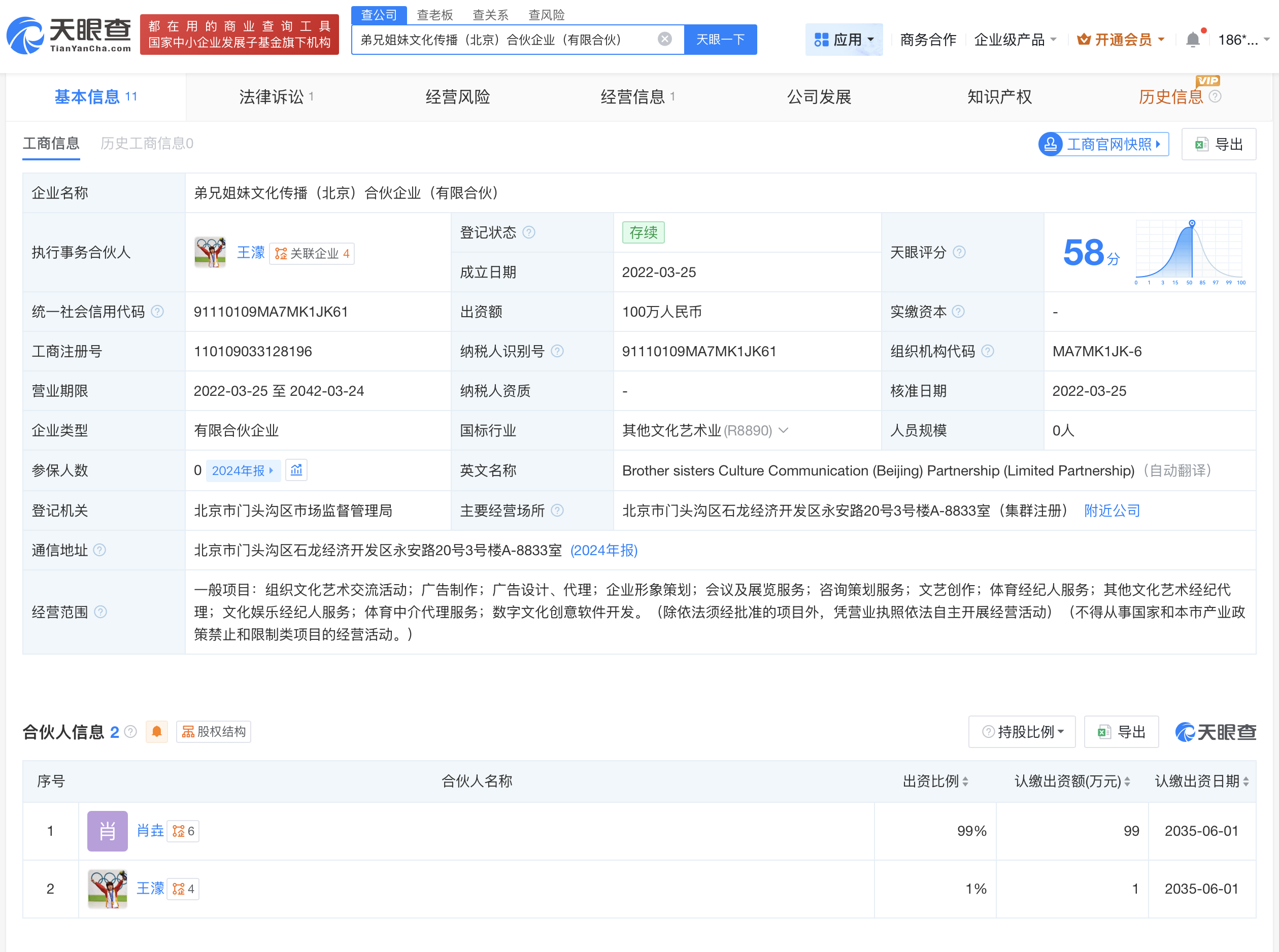Screen dimensions: 1279x952
Task: Click partner name 王濛 in row 2
Action: 150,889
